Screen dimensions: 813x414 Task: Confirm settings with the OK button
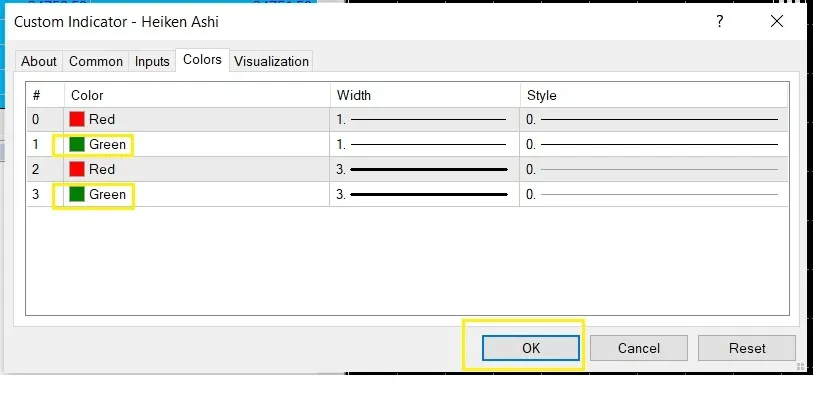pyautogui.click(x=531, y=348)
